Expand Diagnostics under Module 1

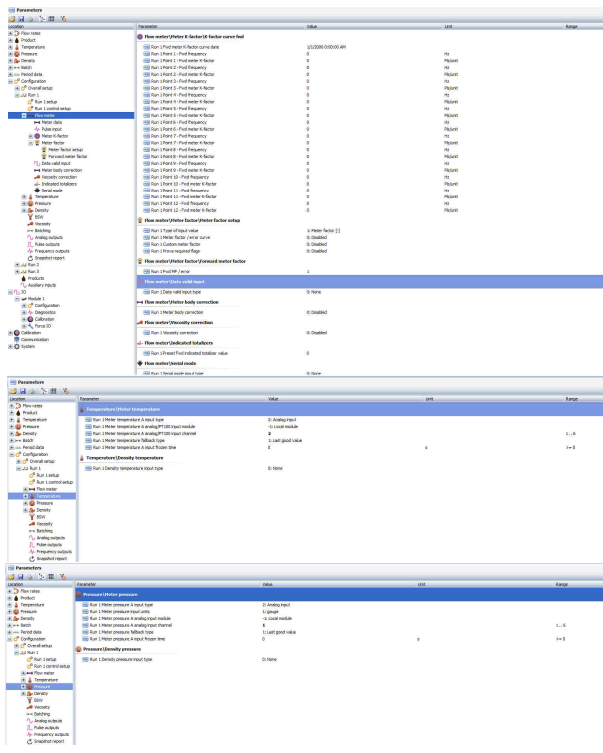point(24,312)
